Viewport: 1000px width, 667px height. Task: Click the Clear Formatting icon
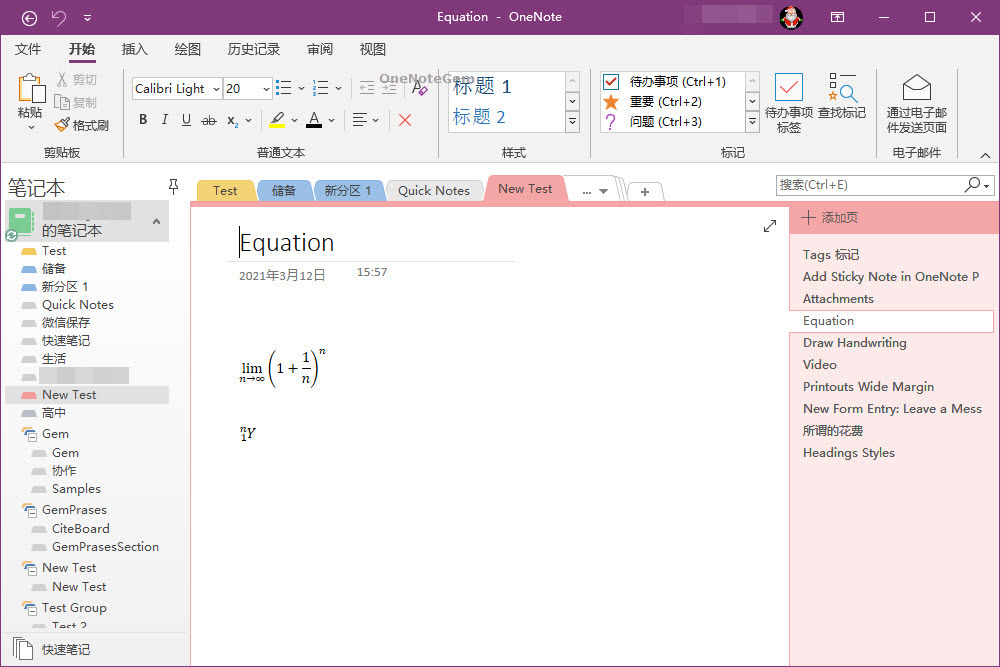tap(420, 88)
